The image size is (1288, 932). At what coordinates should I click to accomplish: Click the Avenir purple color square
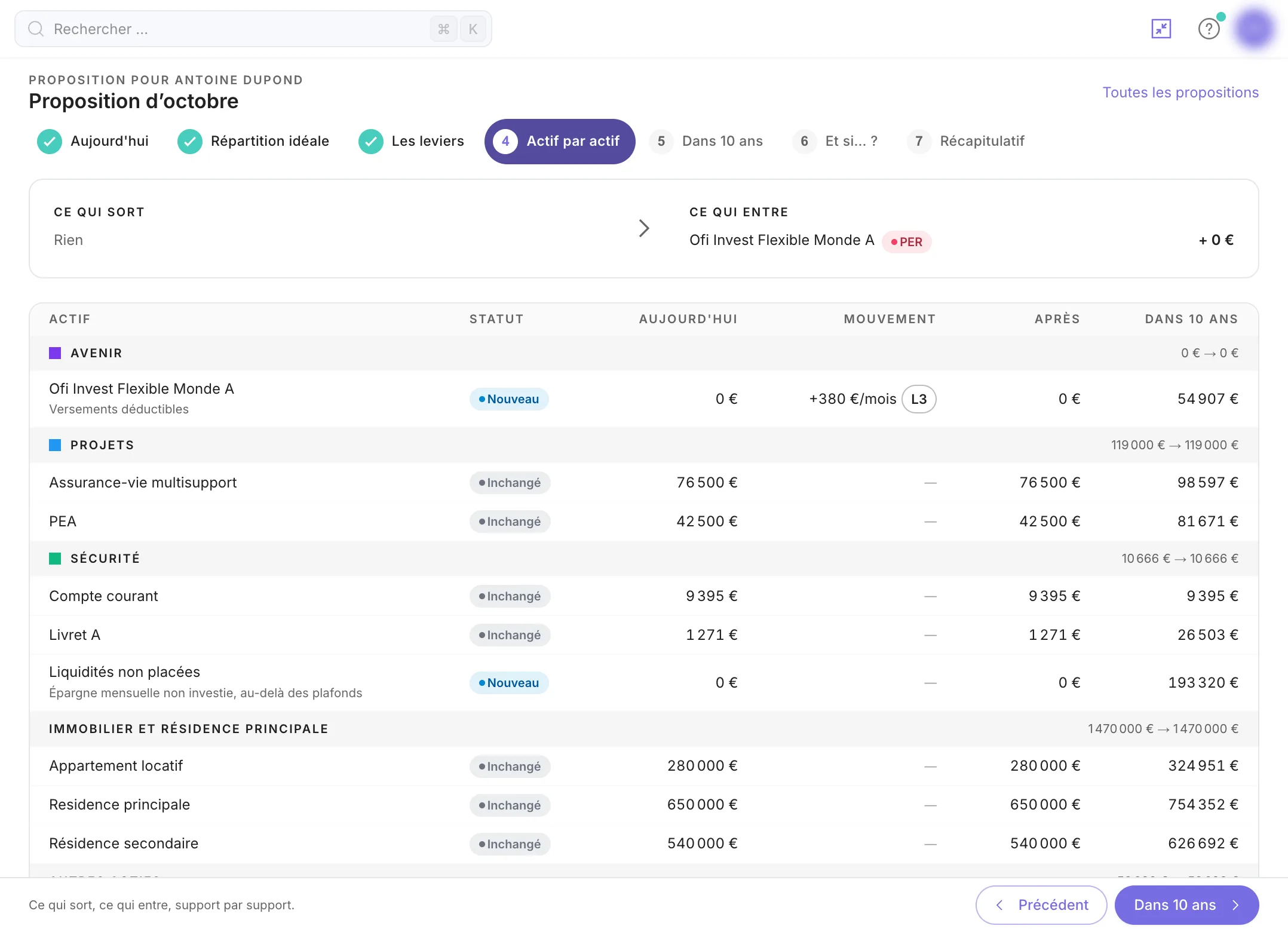pos(55,353)
